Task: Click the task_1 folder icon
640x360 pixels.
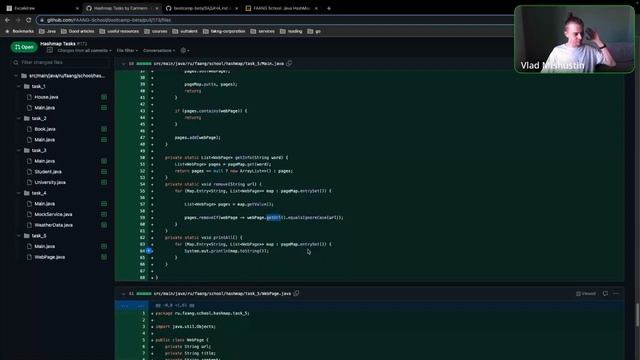Action: pyautogui.click(x=27, y=87)
